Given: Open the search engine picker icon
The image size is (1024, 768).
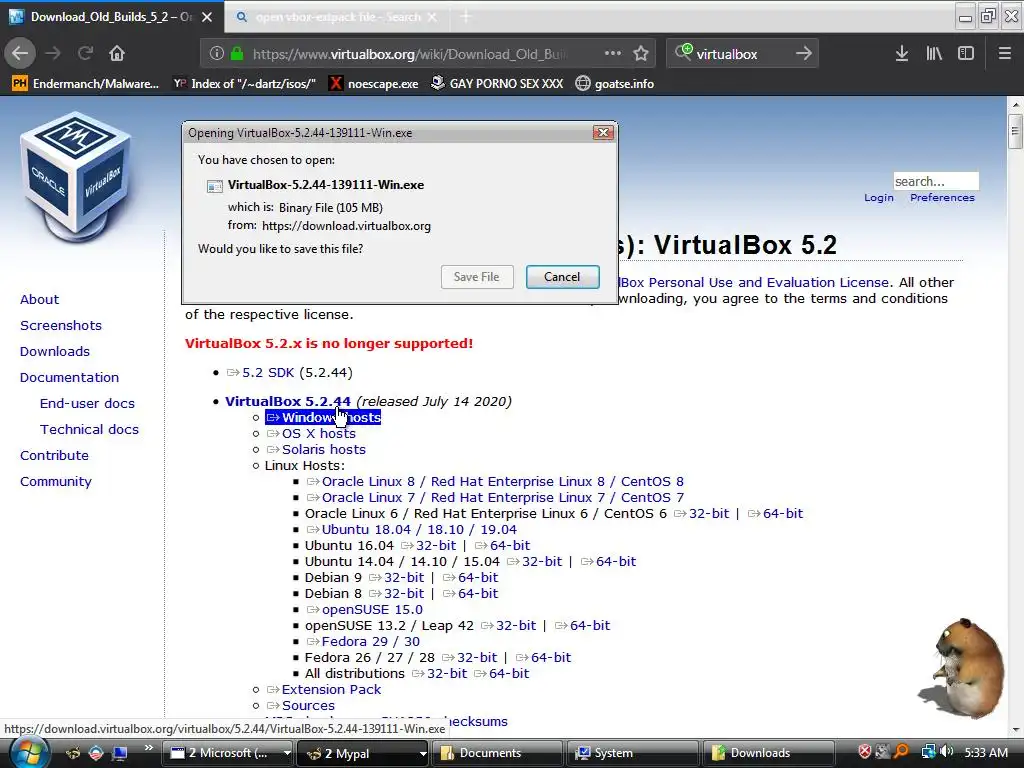Looking at the screenshot, I should (683, 52).
